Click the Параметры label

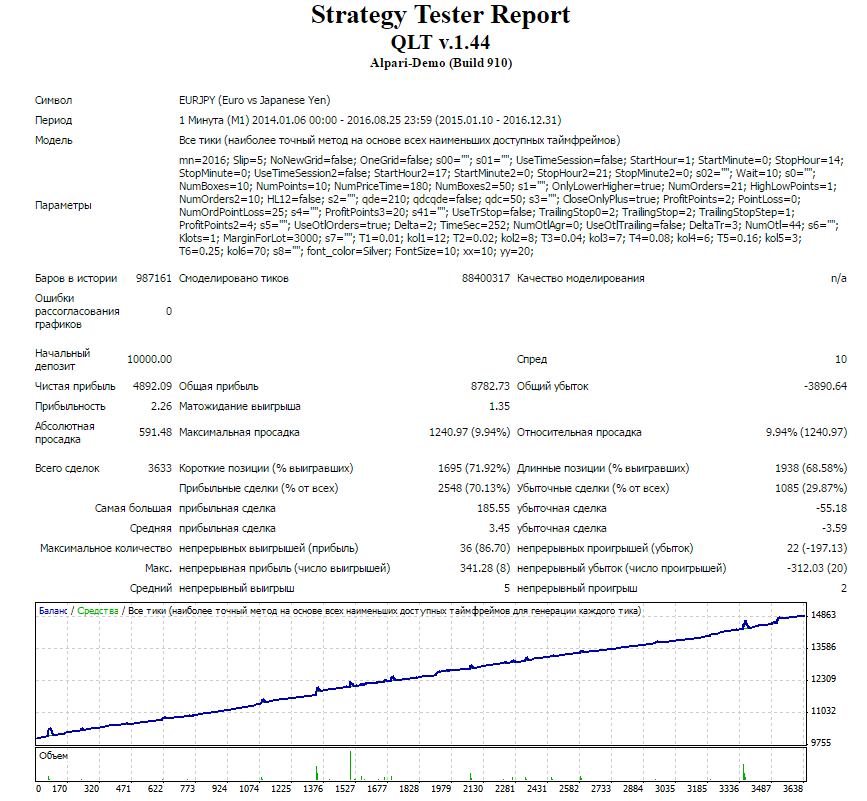[x=63, y=205]
